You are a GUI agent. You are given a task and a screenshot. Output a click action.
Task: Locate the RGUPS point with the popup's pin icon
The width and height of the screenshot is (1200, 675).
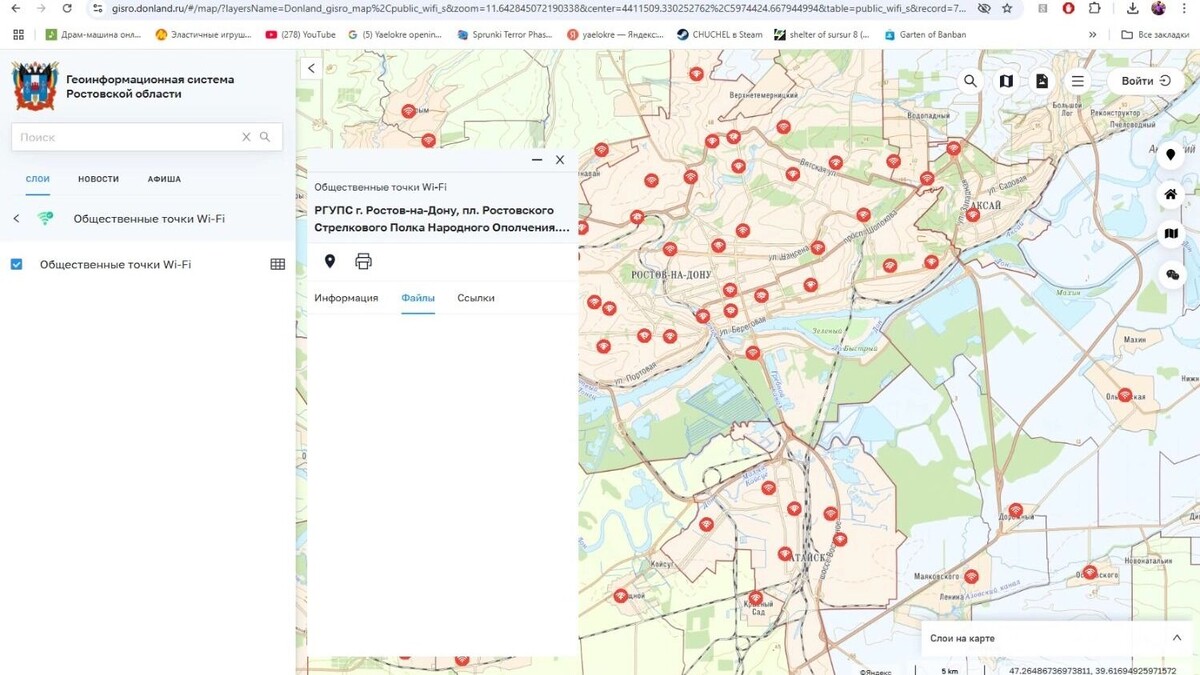tap(330, 261)
